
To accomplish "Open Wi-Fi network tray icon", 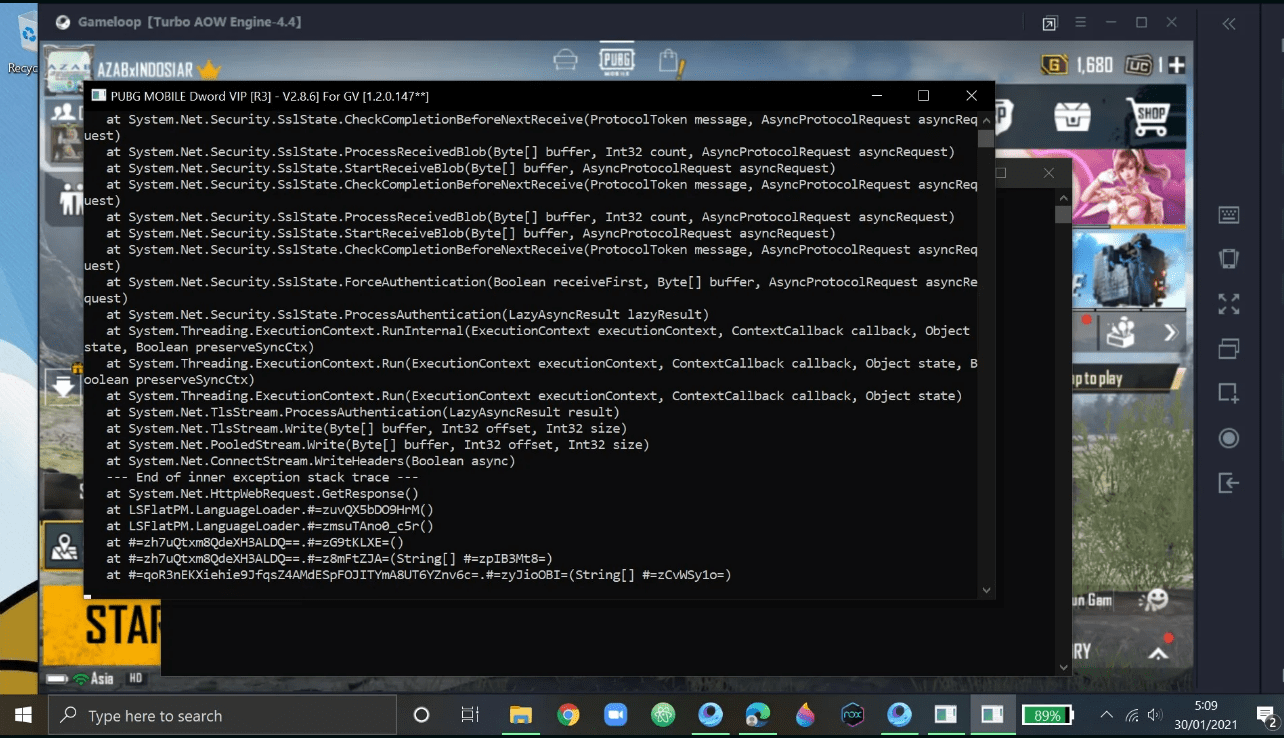I will 1131,715.
